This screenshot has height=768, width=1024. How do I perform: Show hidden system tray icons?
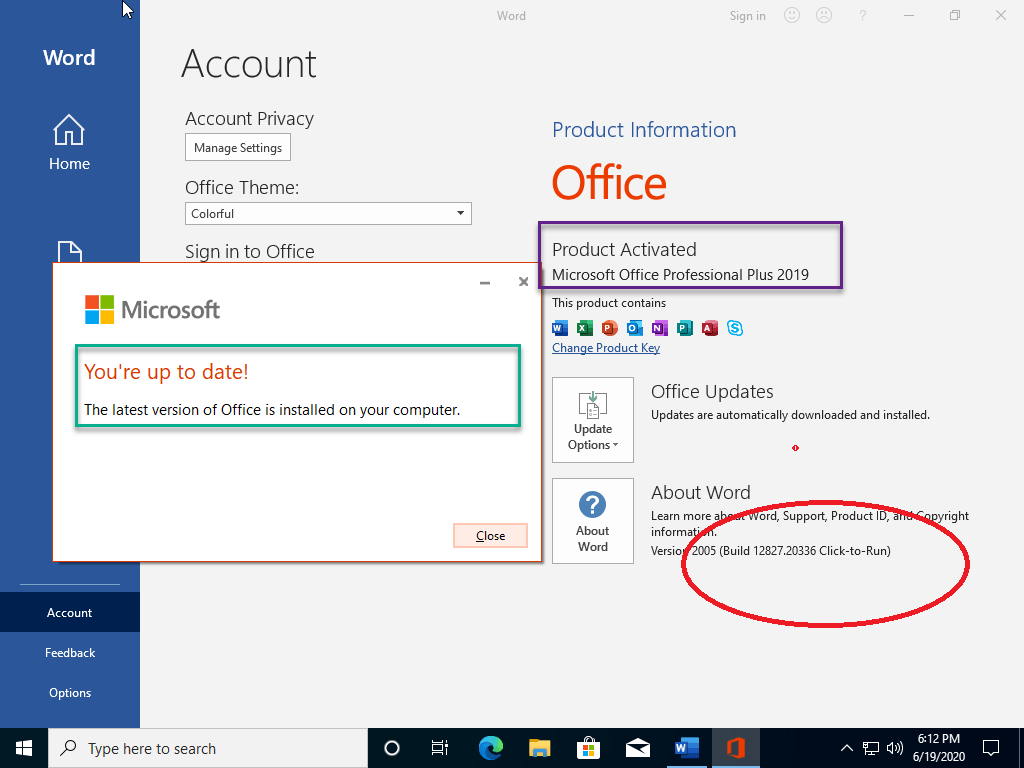coord(846,748)
